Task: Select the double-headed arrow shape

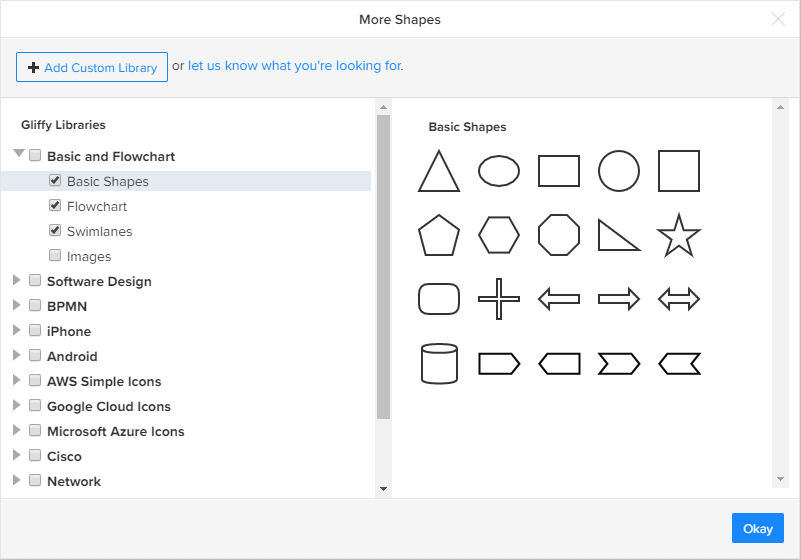Action: [x=679, y=299]
